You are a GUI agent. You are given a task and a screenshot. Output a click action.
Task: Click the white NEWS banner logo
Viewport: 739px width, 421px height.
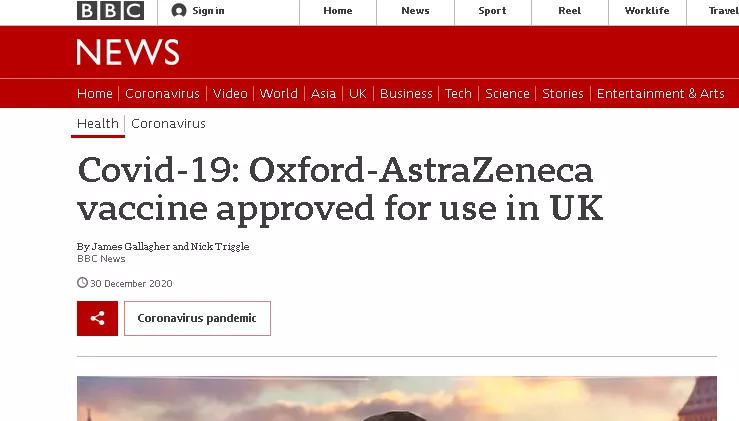click(x=127, y=52)
